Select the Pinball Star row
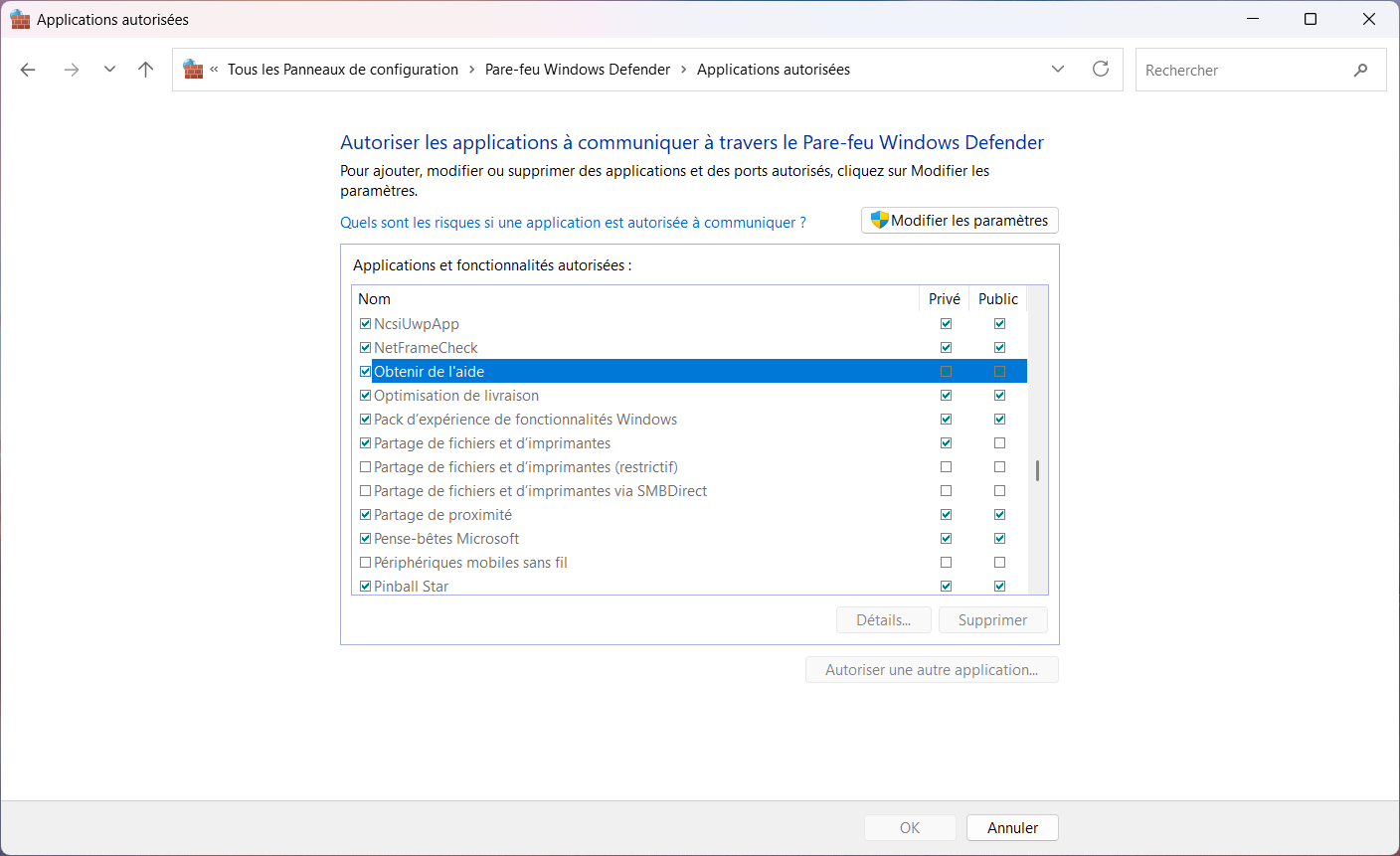The height and width of the screenshot is (856, 1400). point(690,587)
